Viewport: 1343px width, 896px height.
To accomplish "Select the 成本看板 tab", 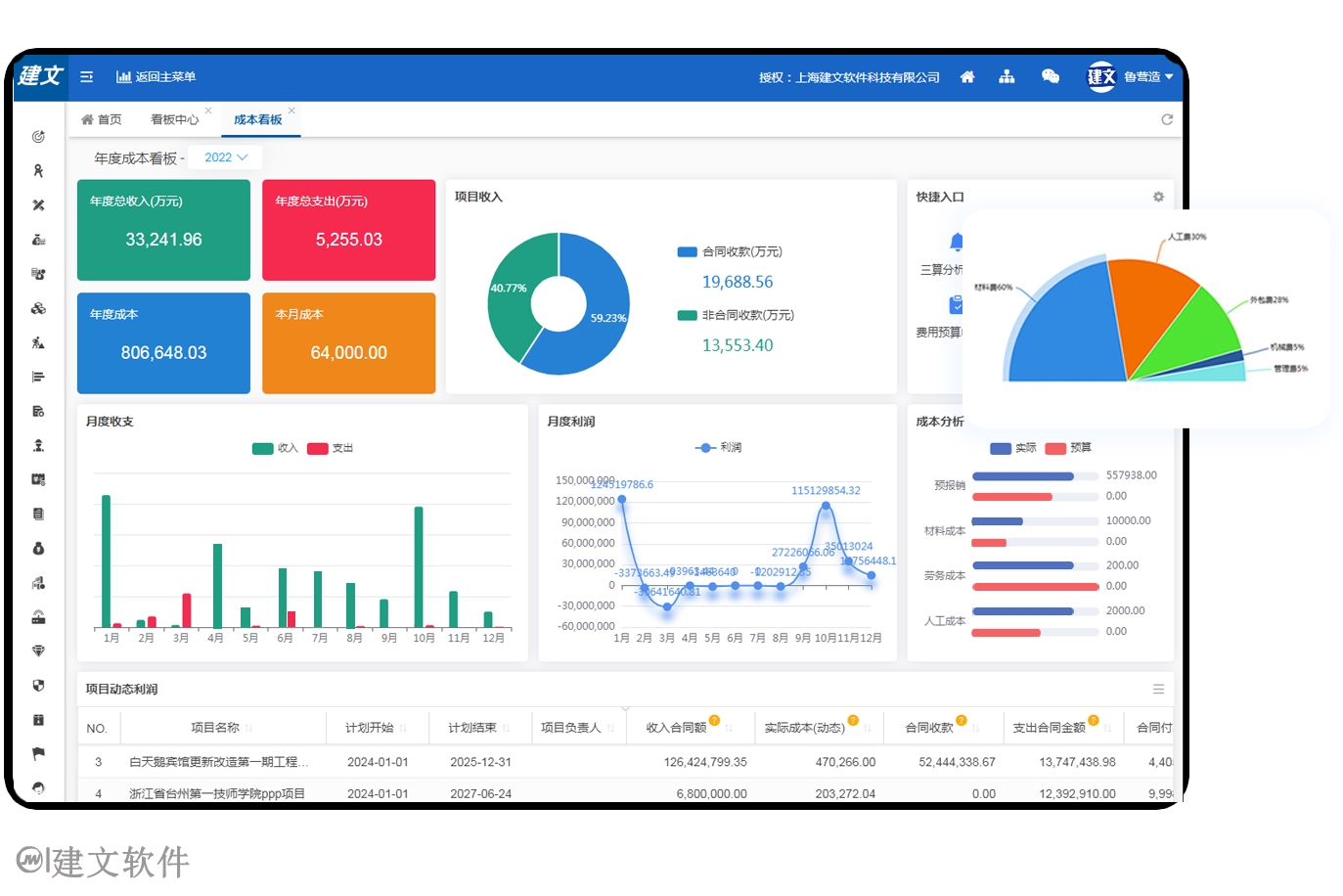I will point(257,119).
